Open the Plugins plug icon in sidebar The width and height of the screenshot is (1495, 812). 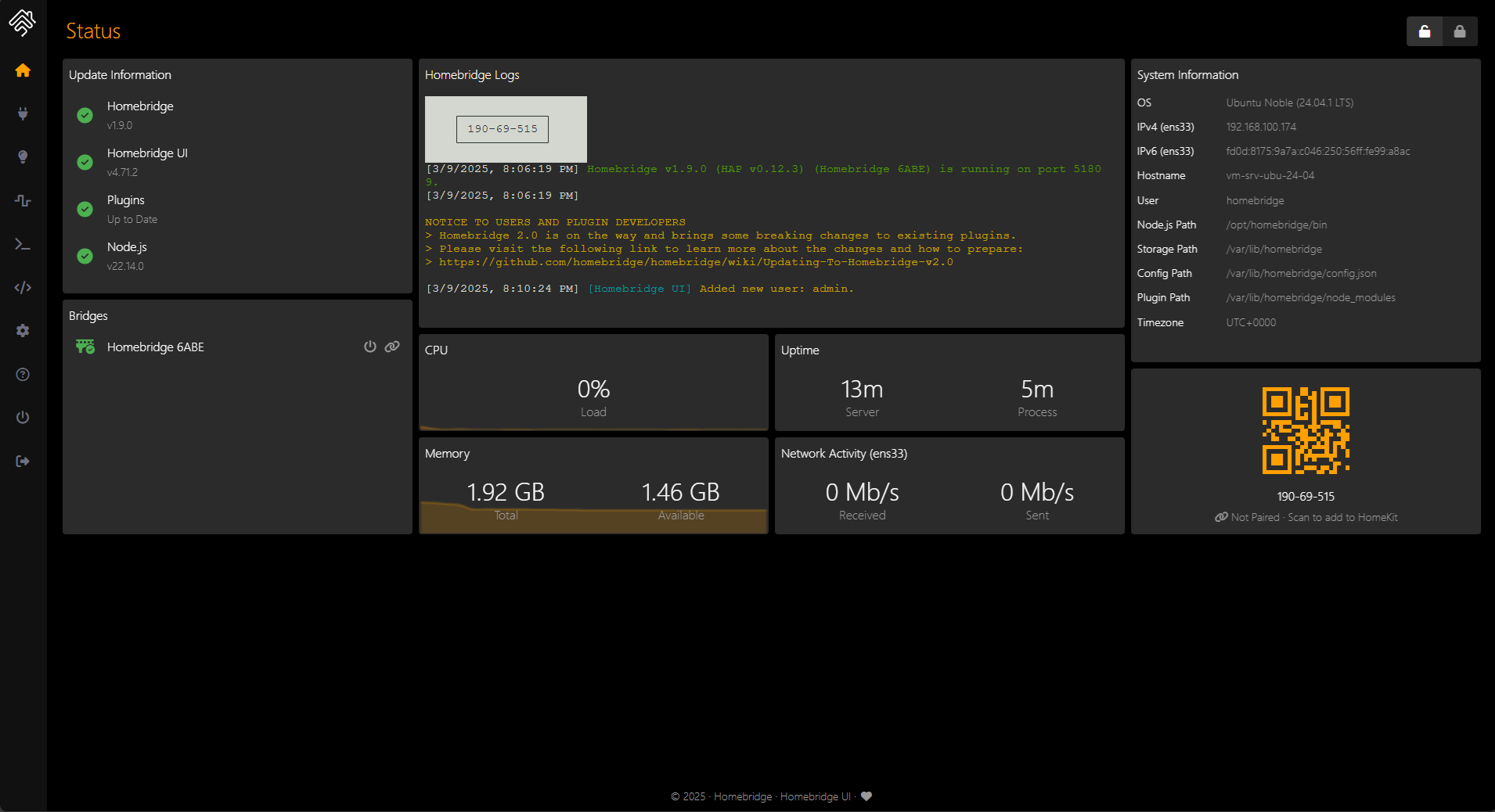pyautogui.click(x=23, y=113)
